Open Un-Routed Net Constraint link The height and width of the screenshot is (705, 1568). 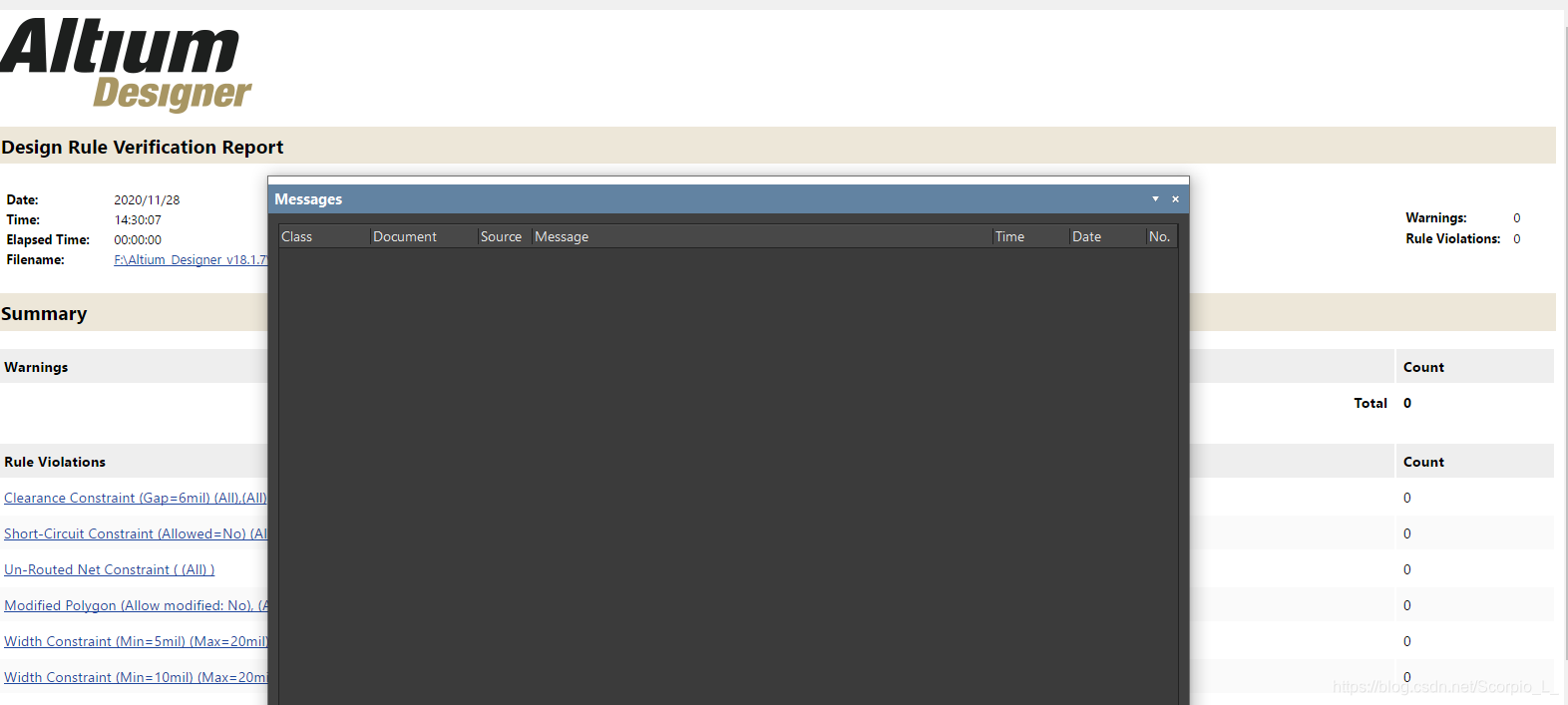coord(110,569)
